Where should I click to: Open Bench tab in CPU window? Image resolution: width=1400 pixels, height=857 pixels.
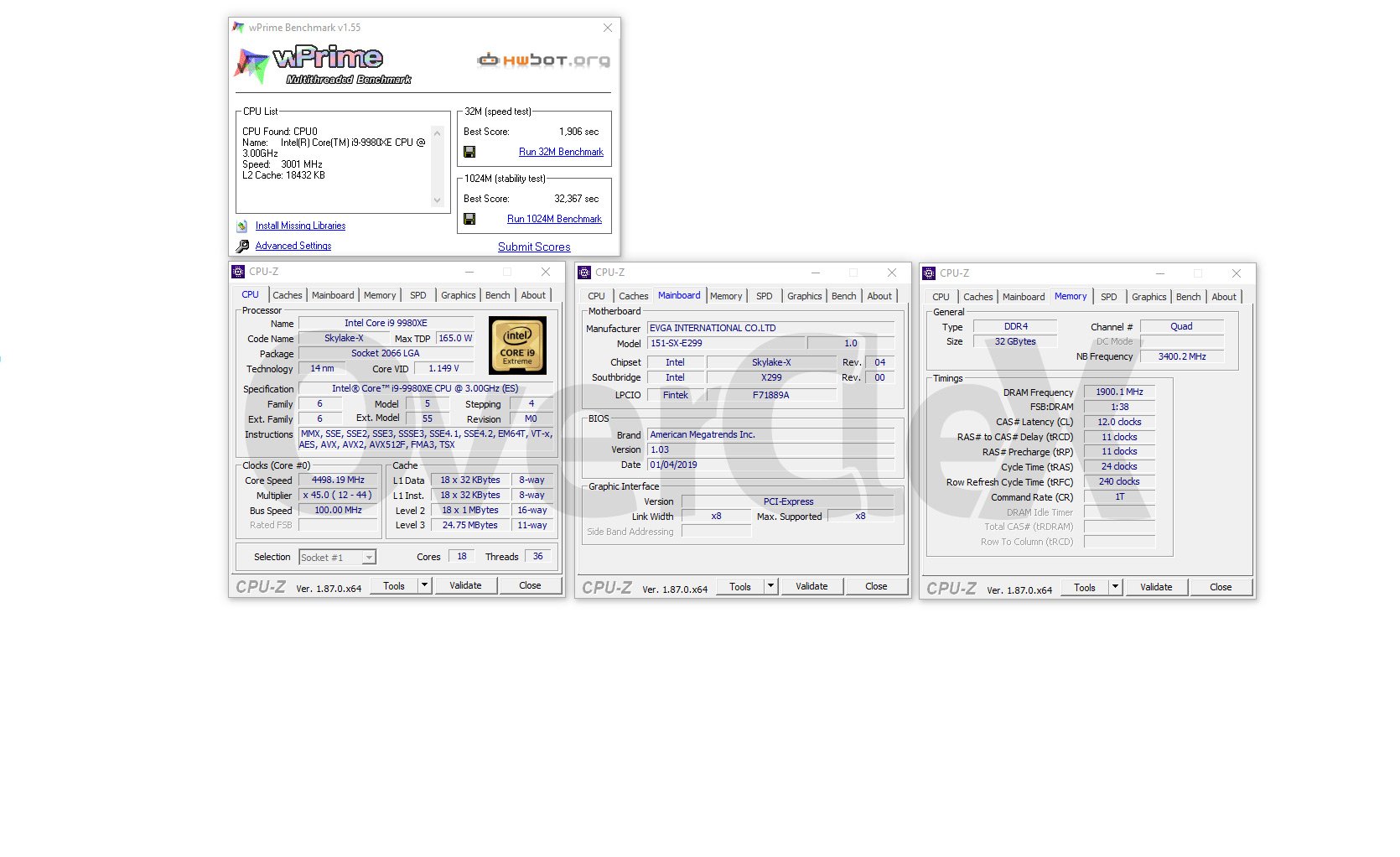pyautogui.click(x=498, y=295)
